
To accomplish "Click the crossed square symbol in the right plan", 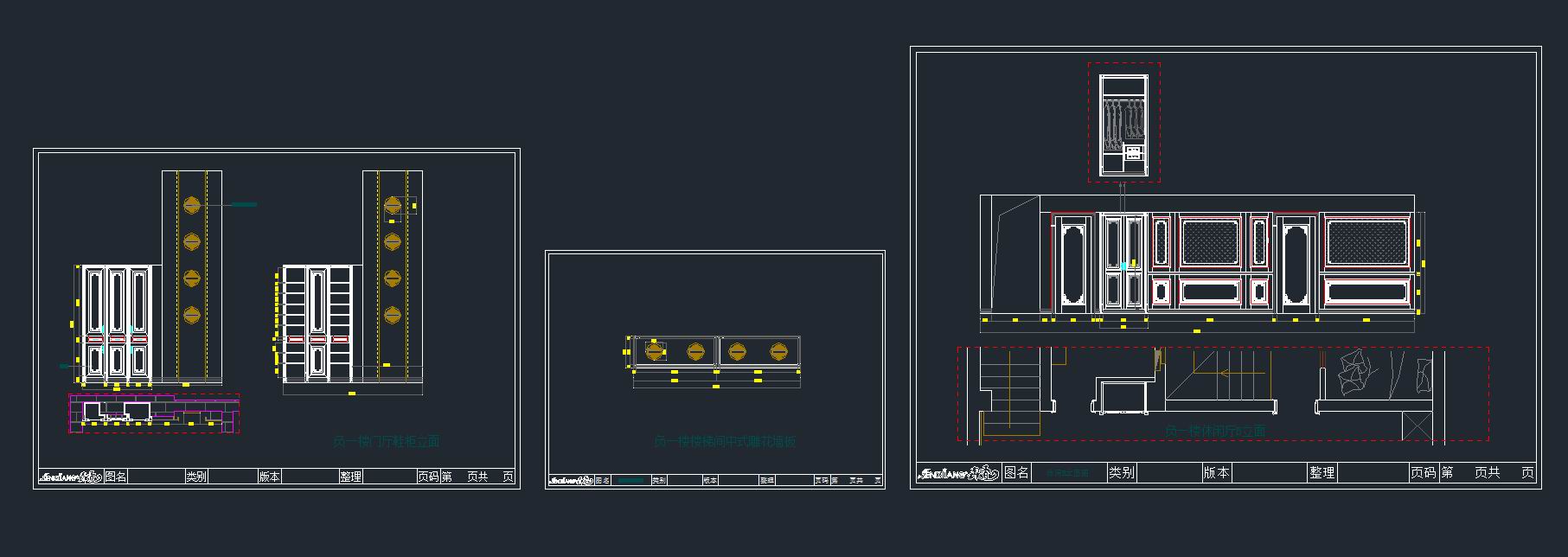I will pos(1417,426).
